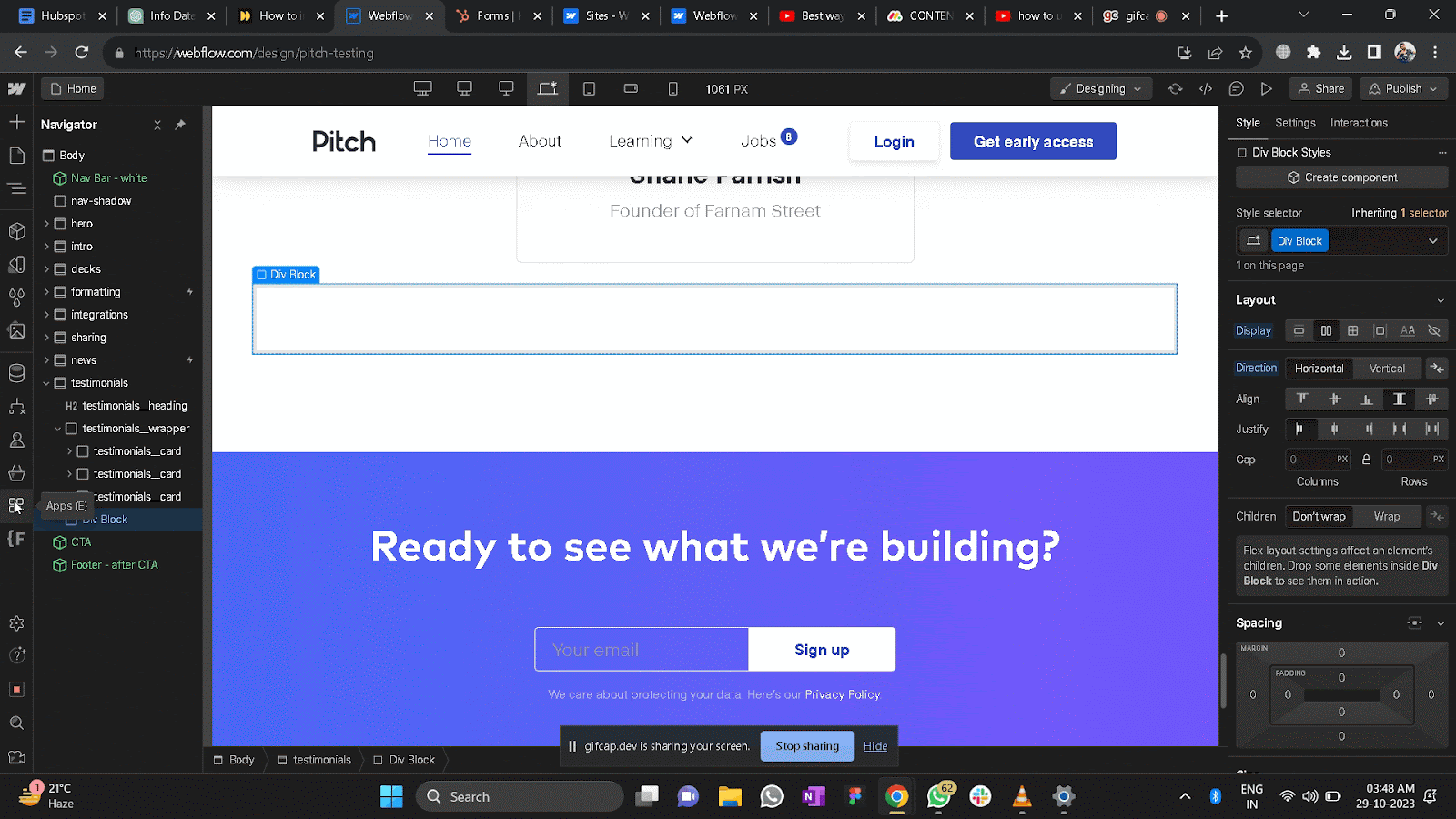
Task: Open the Apps panel icon
Action: [x=16, y=505]
